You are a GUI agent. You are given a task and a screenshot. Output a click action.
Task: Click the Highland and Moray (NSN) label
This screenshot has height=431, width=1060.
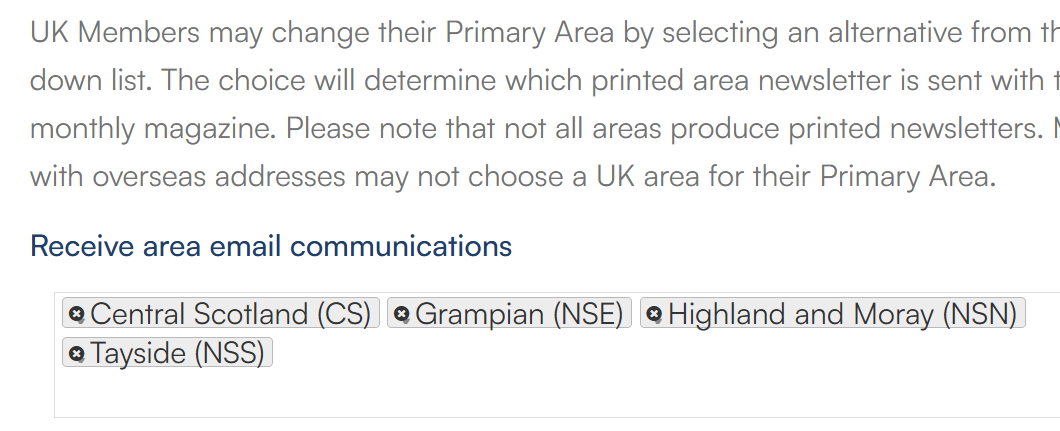(842, 314)
